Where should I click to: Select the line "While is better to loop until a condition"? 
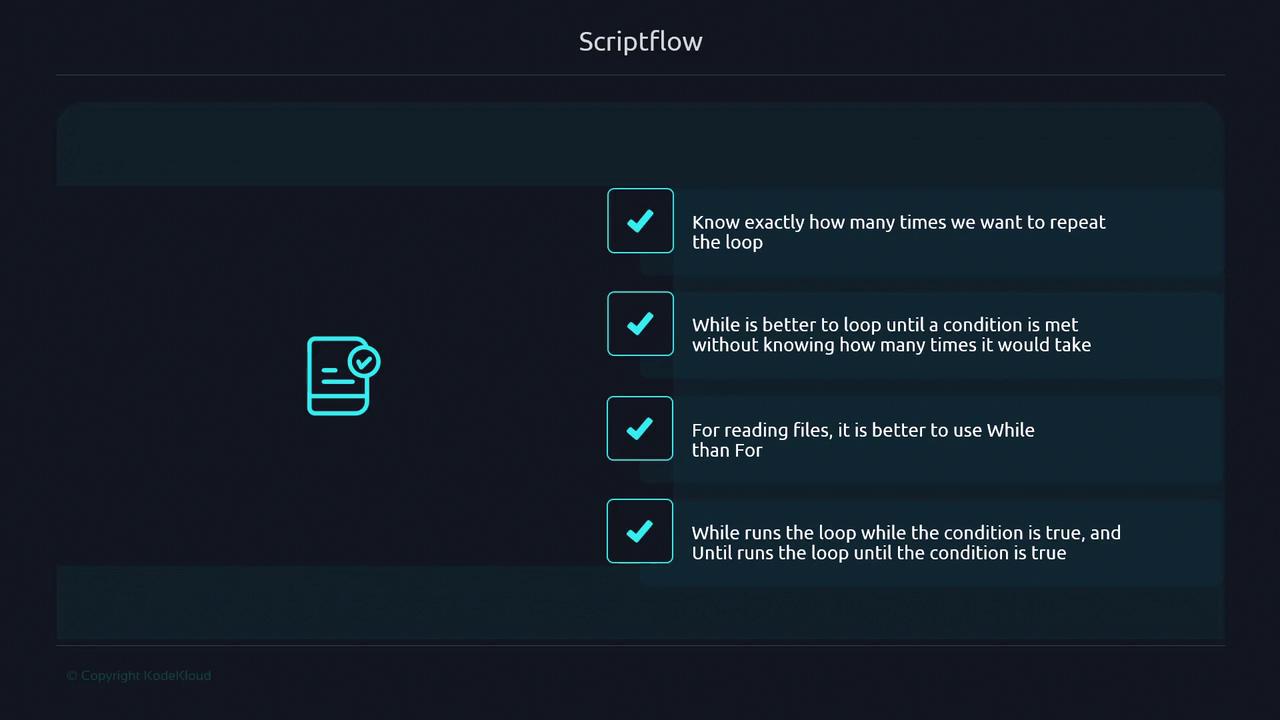884,325
